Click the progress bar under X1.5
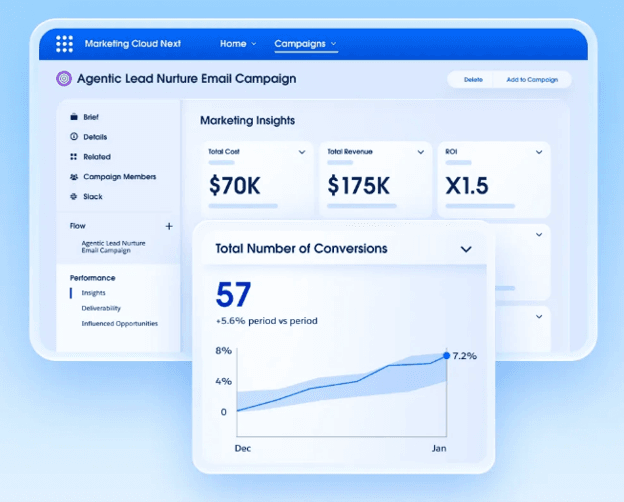Screen dimensions: 624x502 coord(480,206)
